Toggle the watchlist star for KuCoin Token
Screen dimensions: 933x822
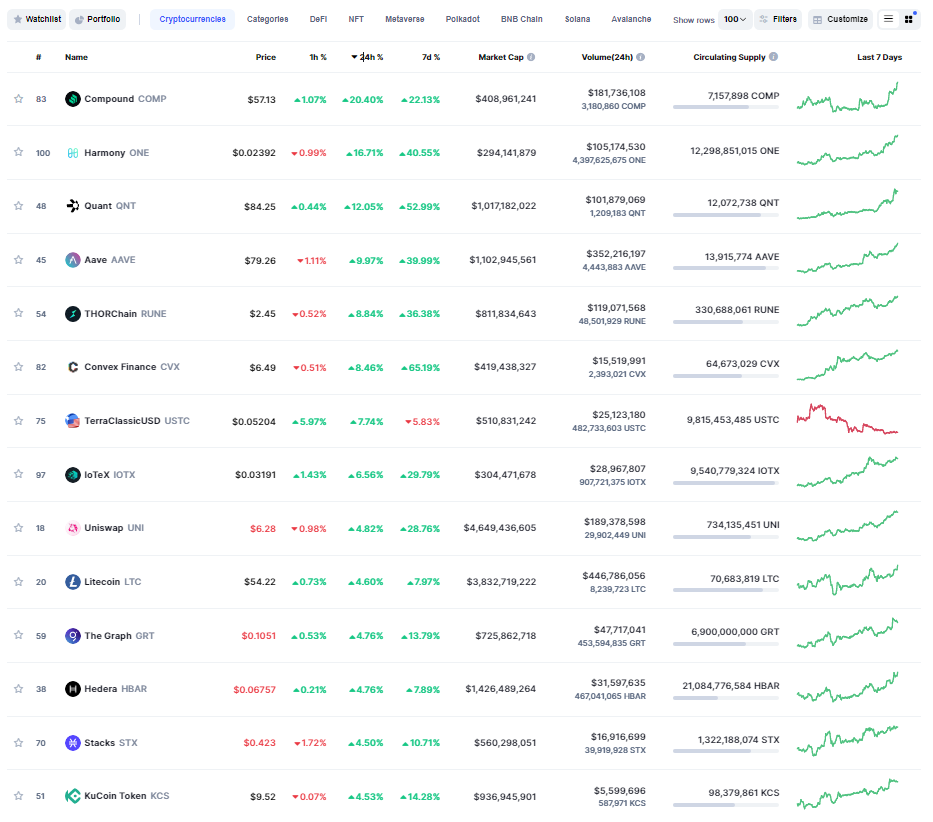pos(18,796)
